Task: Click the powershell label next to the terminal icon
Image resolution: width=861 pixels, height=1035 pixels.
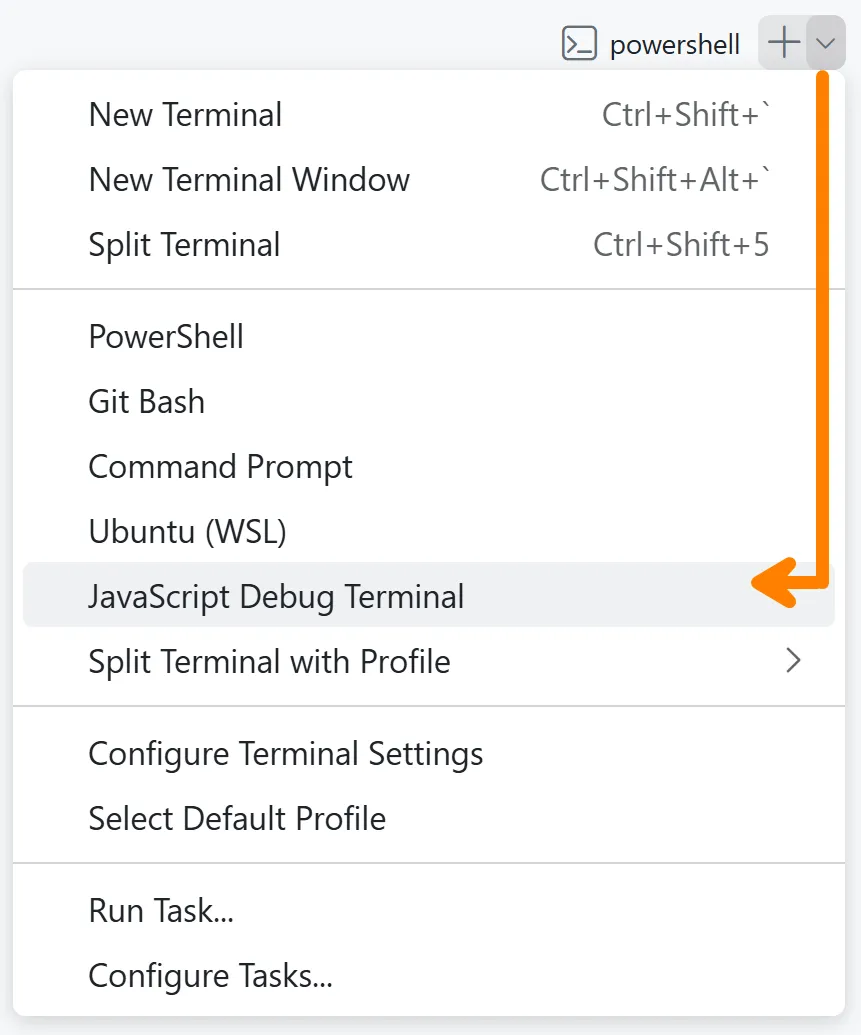Action: click(676, 43)
